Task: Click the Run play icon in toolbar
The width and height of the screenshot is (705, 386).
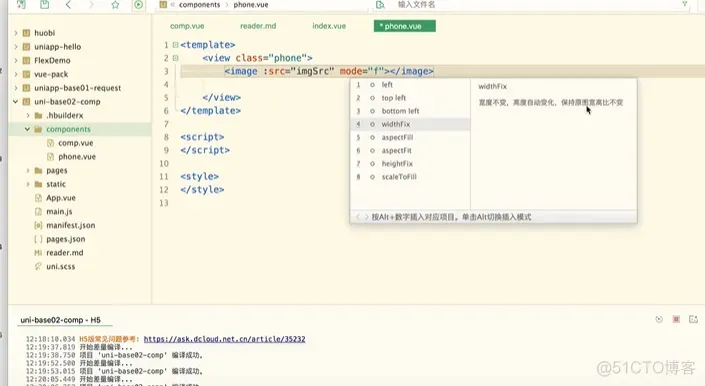Action: click(138, 4)
